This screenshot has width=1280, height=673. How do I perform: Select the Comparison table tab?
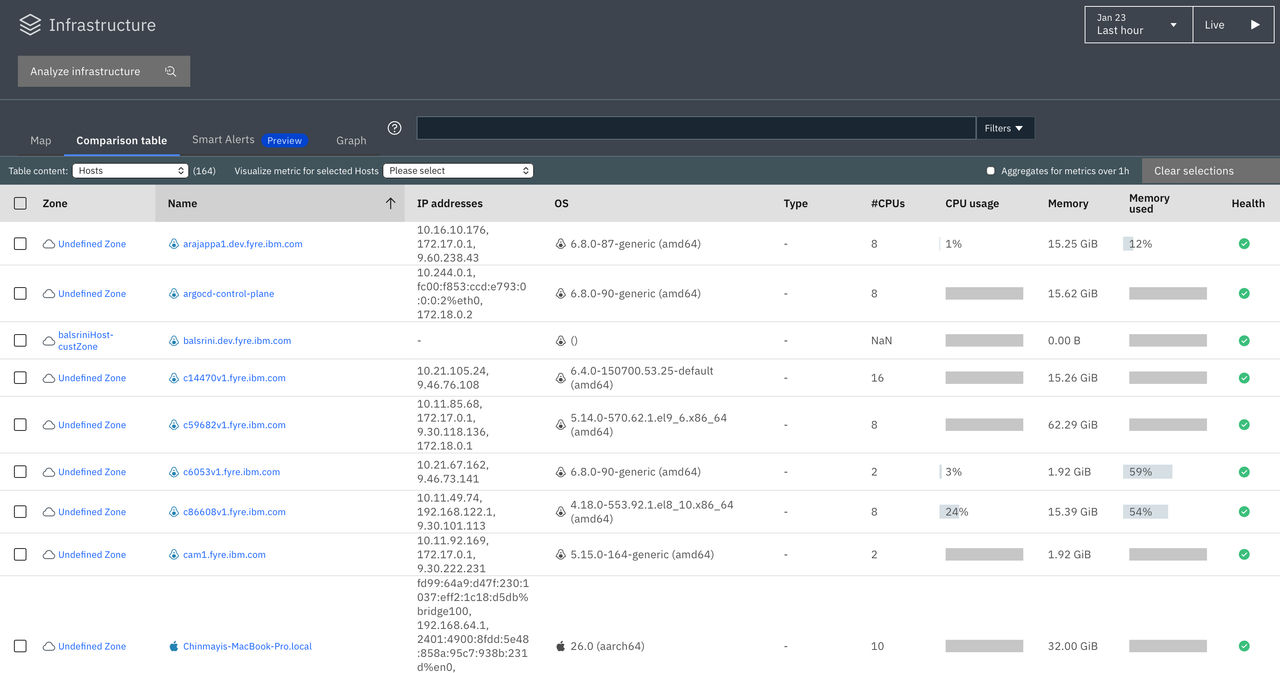coord(122,141)
